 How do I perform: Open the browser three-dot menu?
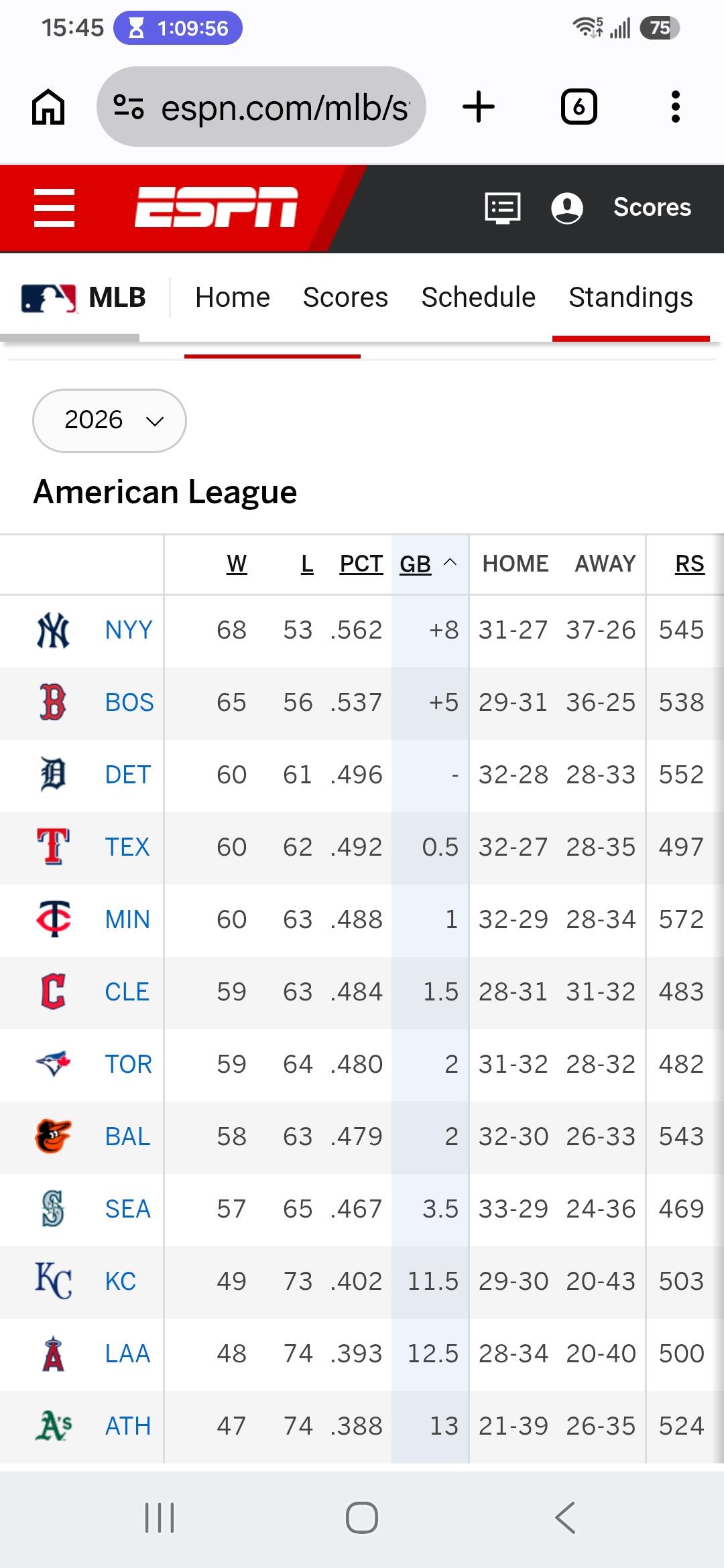pos(675,107)
